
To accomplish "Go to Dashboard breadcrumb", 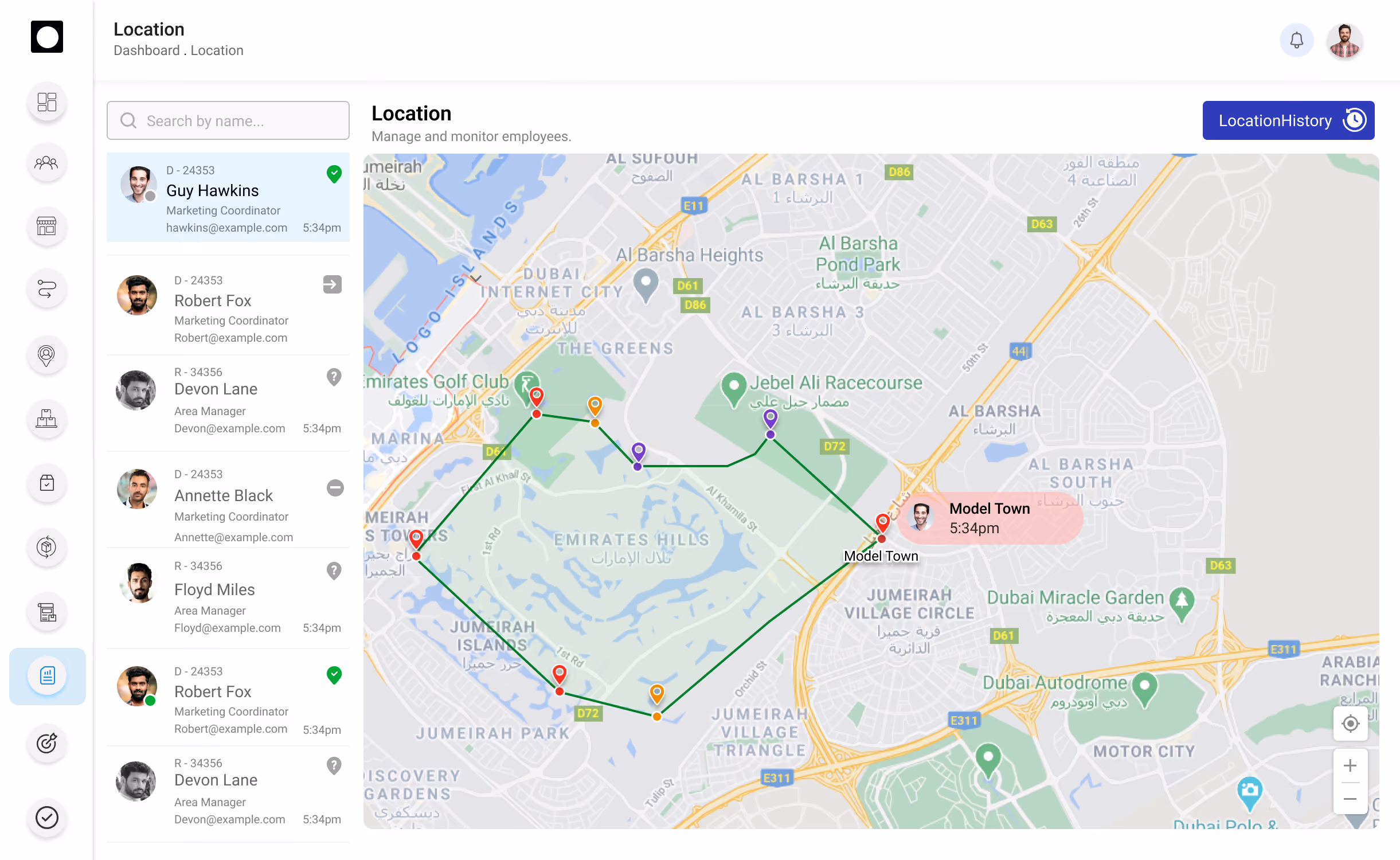I will (x=147, y=50).
